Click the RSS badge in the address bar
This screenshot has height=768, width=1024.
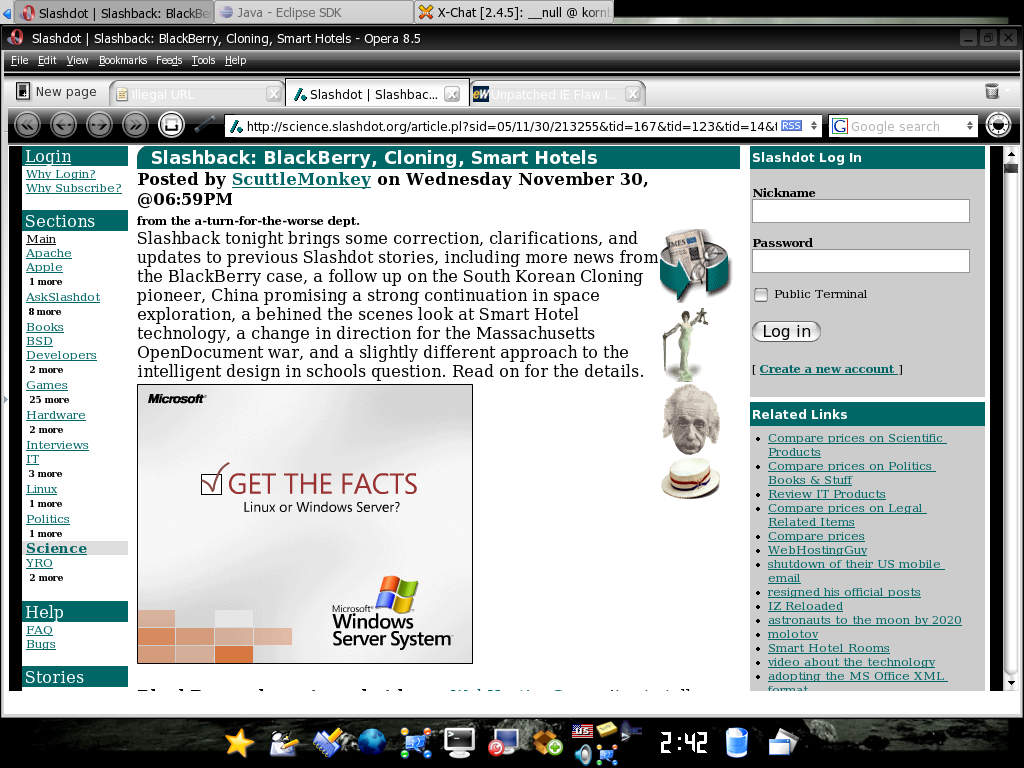coord(793,126)
